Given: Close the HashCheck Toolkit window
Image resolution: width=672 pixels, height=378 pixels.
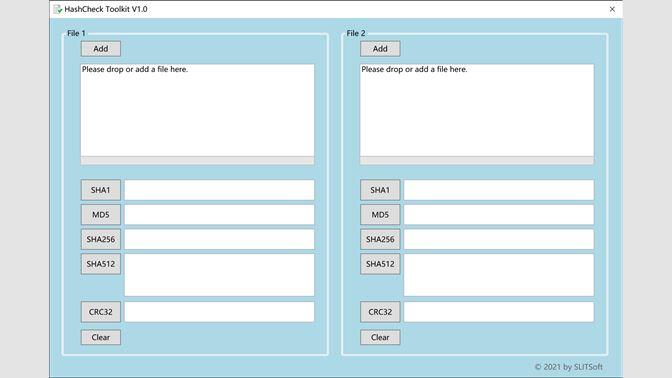Looking at the screenshot, I should (612, 9).
